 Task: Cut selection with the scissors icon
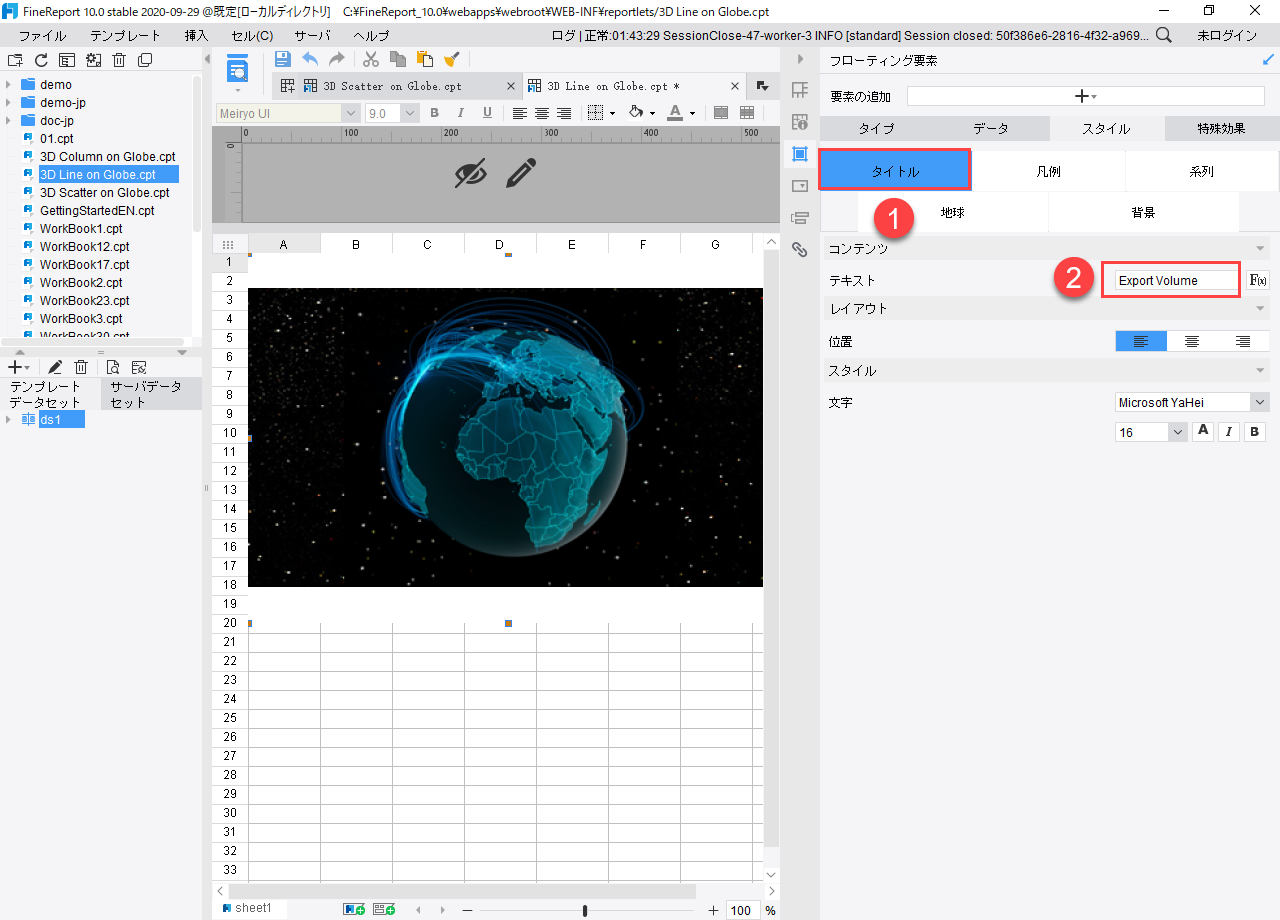click(371, 59)
